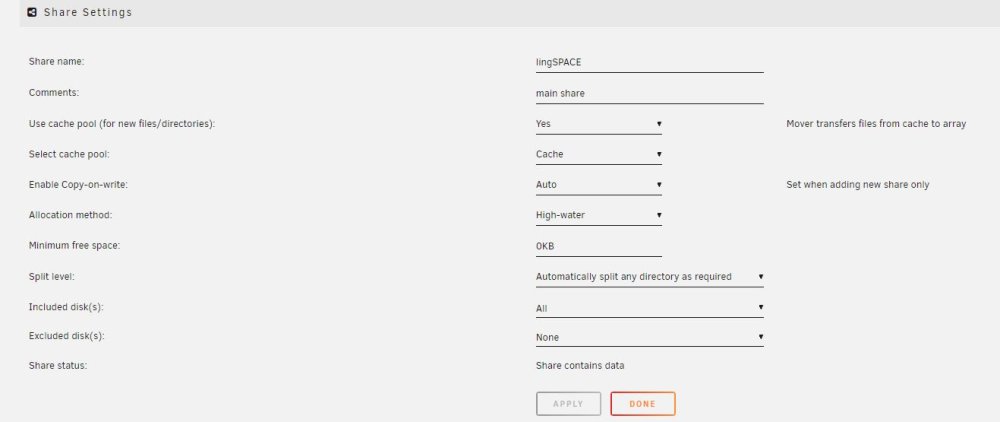Edit the Share name field lingSPACE
The width and height of the screenshot is (1000, 422).
coord(649,62)
